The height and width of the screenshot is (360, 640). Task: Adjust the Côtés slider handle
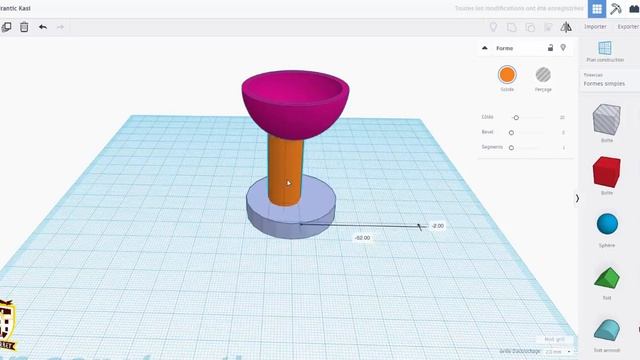(516, 118)
